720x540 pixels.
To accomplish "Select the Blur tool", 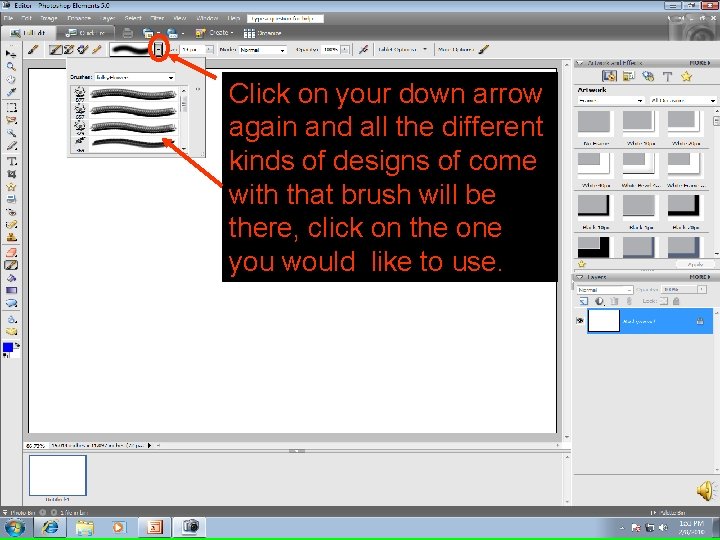I will [11, 319].
